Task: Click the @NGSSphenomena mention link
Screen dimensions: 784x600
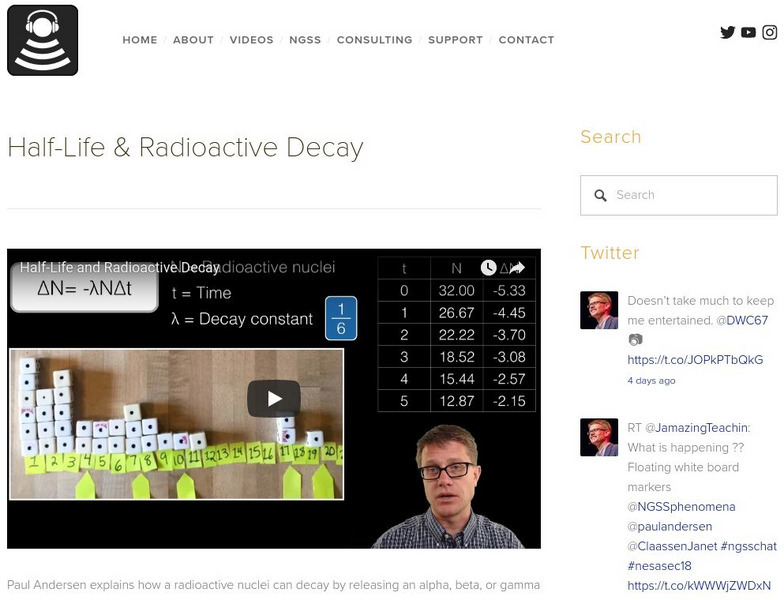Action: pos(681,507)
